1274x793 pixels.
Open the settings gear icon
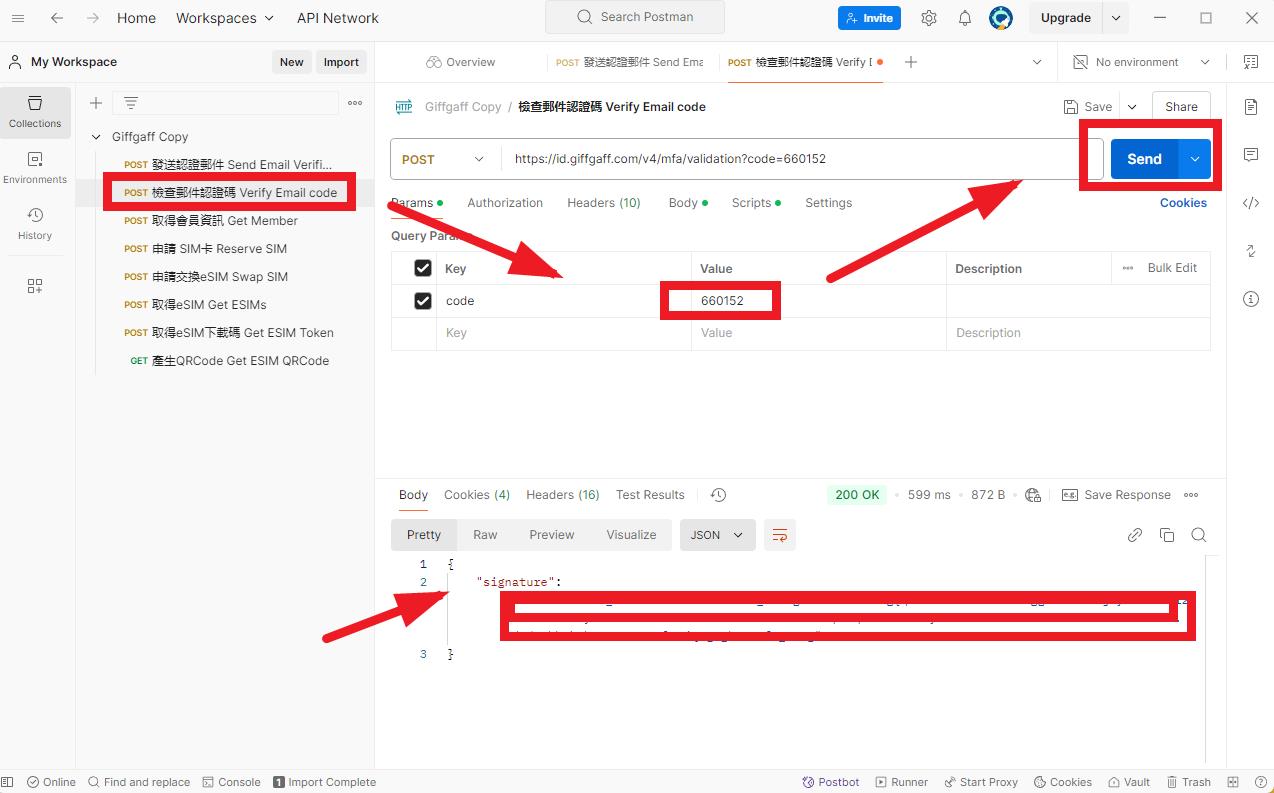pyautogui.click(x=929, y=18)
